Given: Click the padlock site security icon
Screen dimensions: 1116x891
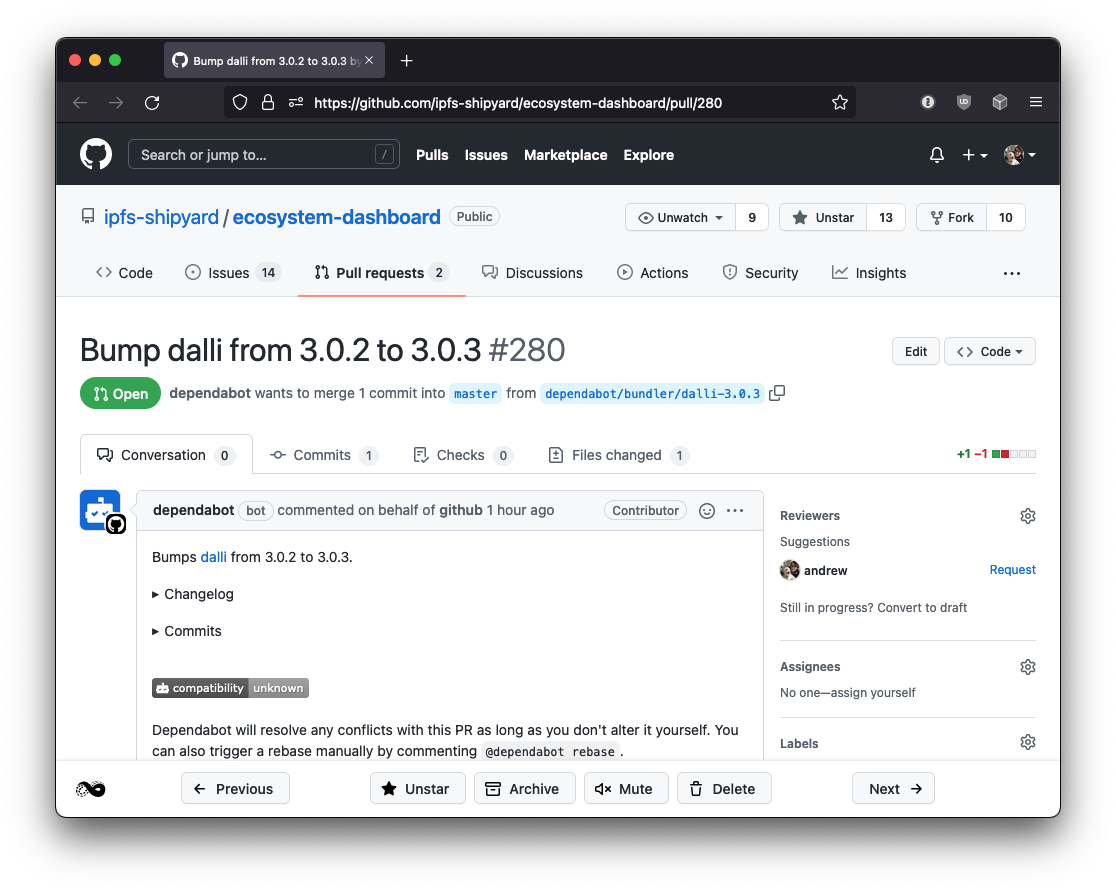Looking at the screenshot, I should (x=268, y=102).
